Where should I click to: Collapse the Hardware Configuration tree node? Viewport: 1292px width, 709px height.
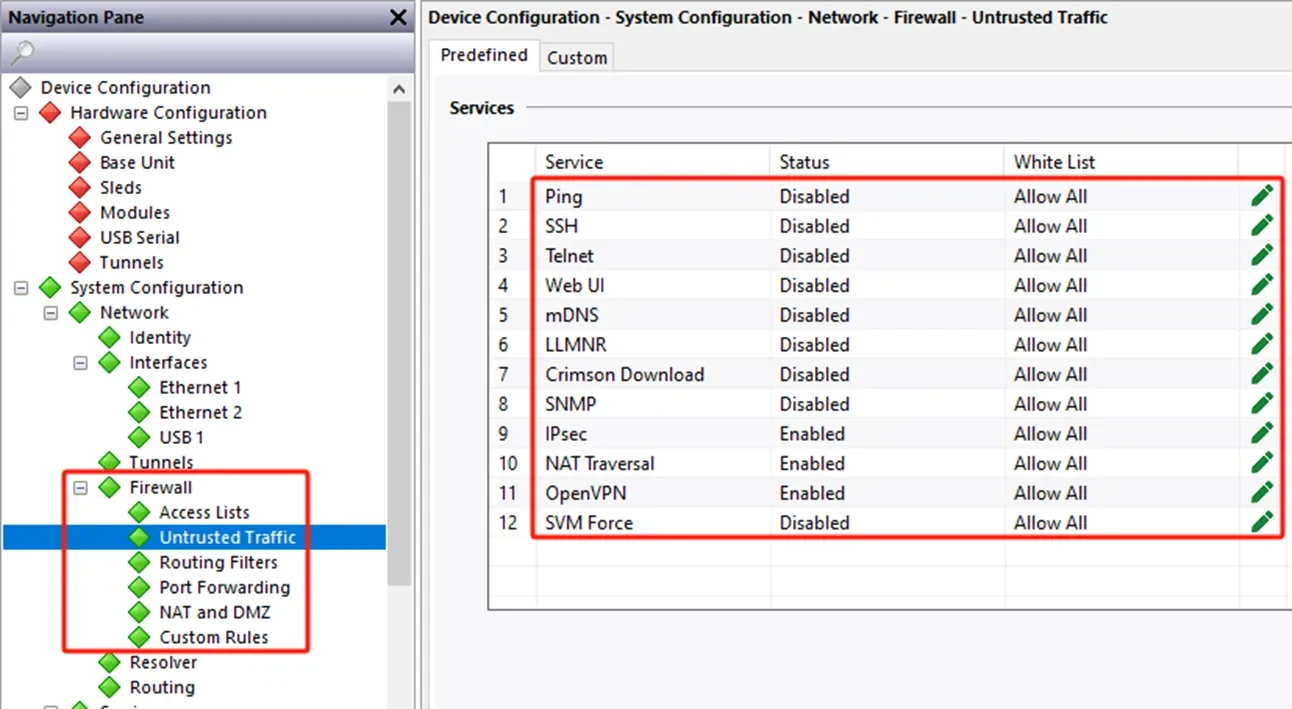tap(20, 113)
